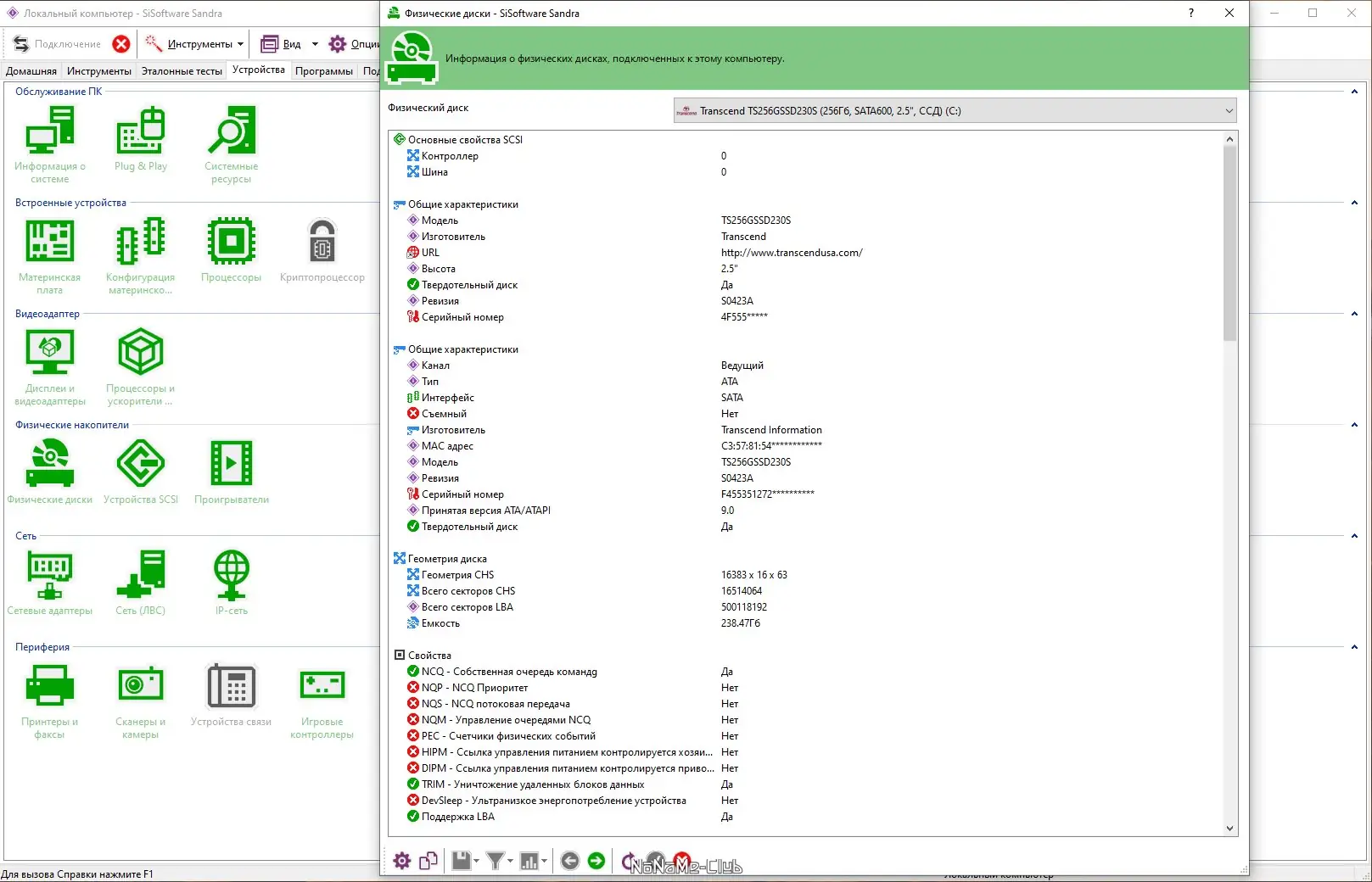Collapse the Обслуживание ПК section

tap(1354, 92)
